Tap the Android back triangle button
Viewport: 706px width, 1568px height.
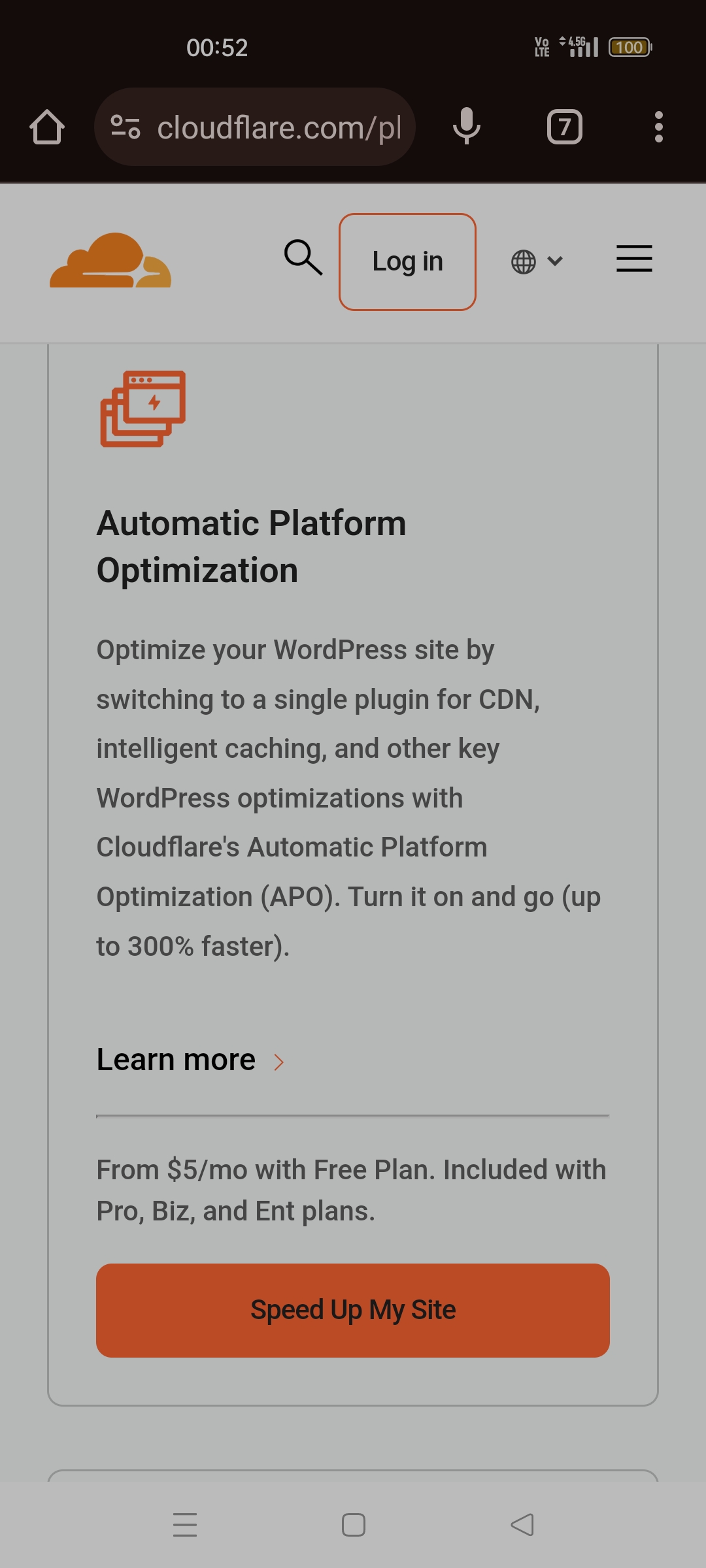tap(522, 1525)
